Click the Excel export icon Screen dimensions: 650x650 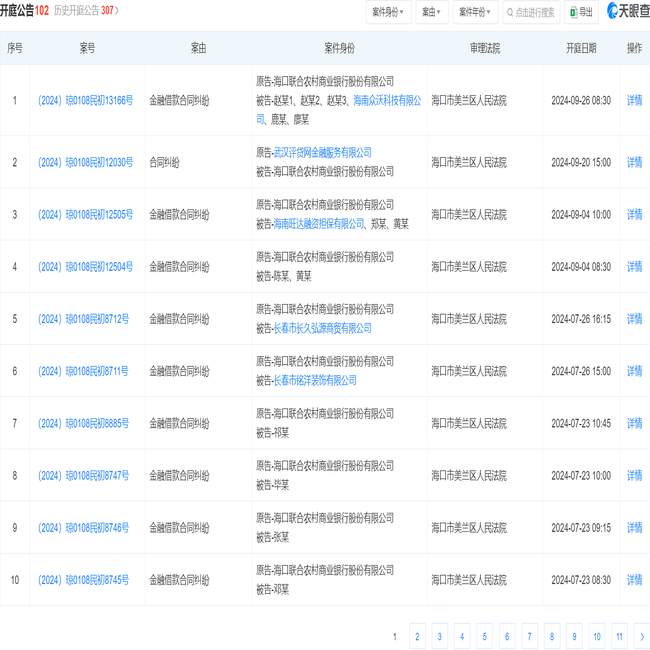click(573, 12)
